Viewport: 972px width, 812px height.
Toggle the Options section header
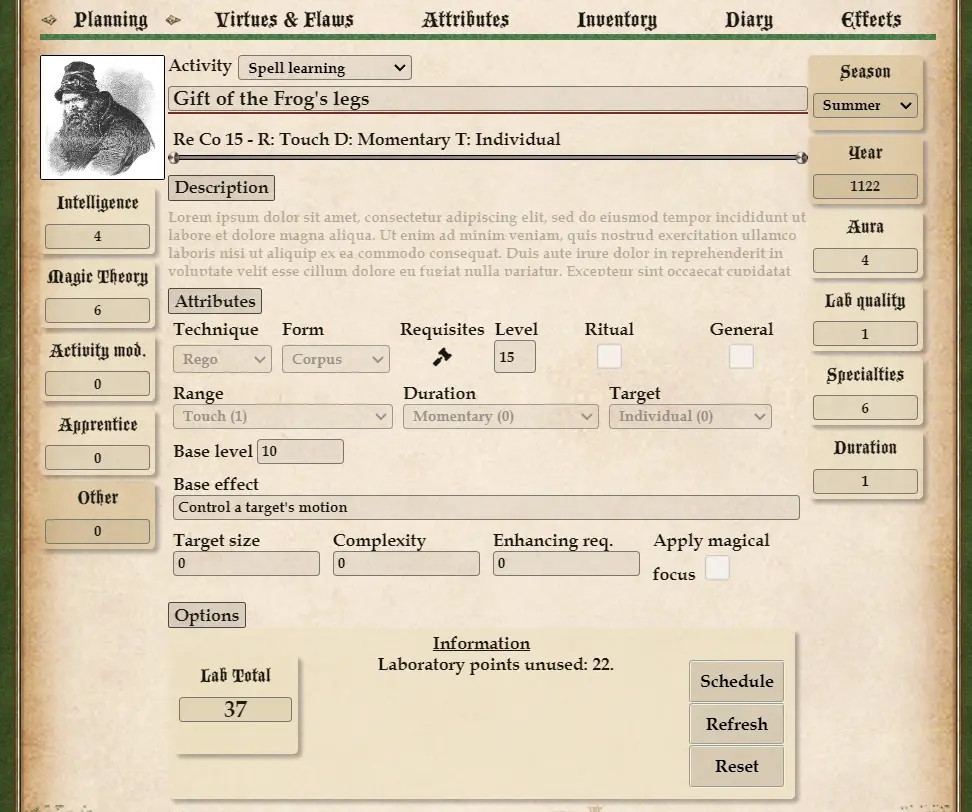(207, 616)
